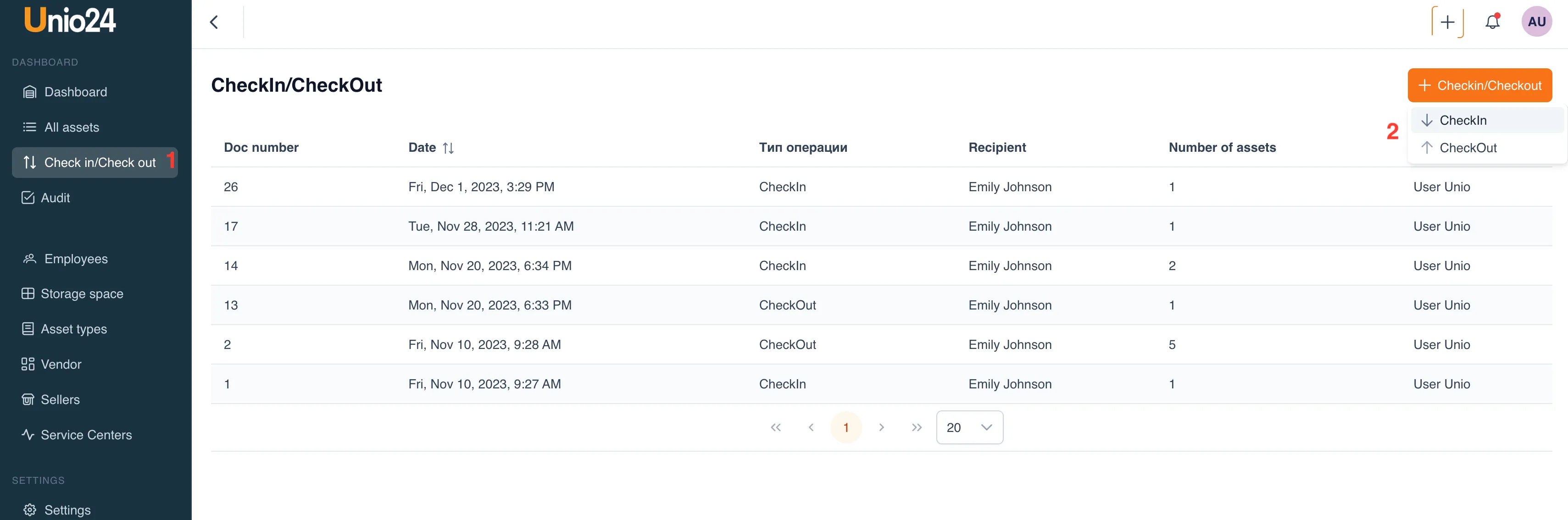Open Dashboard from sidebar
This screenshot has height=520, width=1568.
point(76,92)
